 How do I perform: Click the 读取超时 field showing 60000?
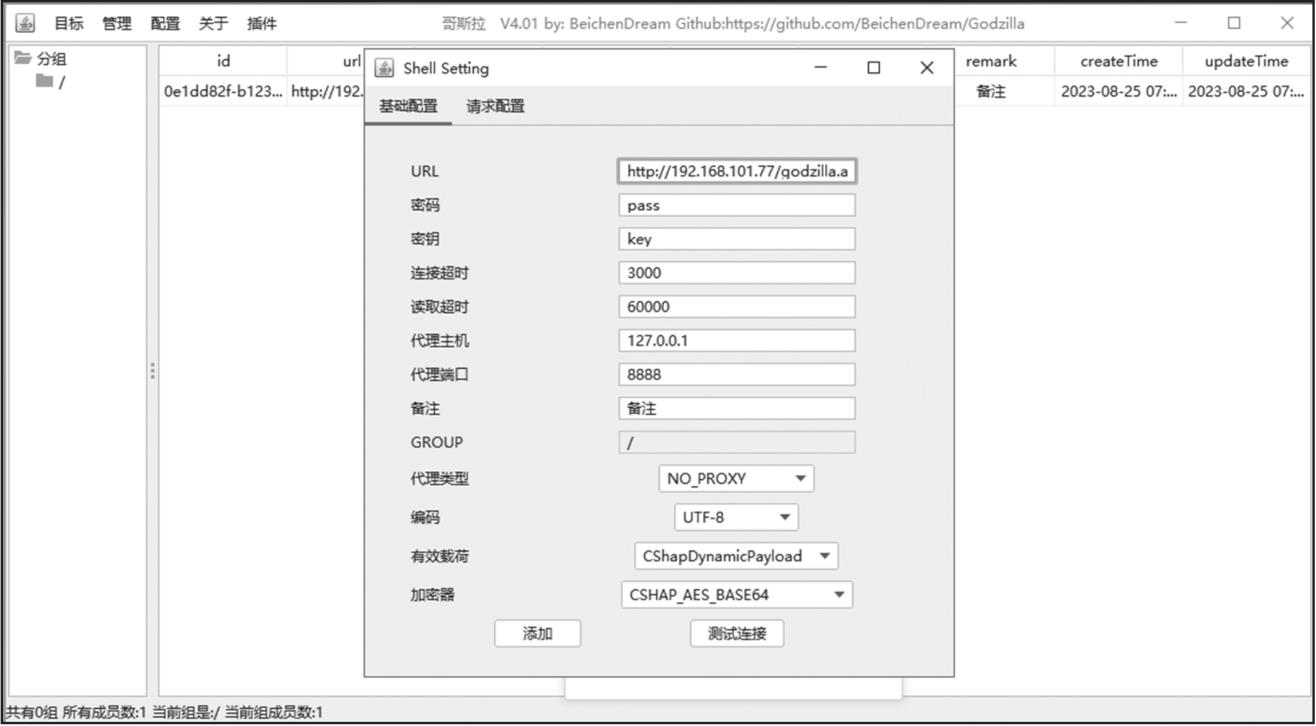coord(737,307)
